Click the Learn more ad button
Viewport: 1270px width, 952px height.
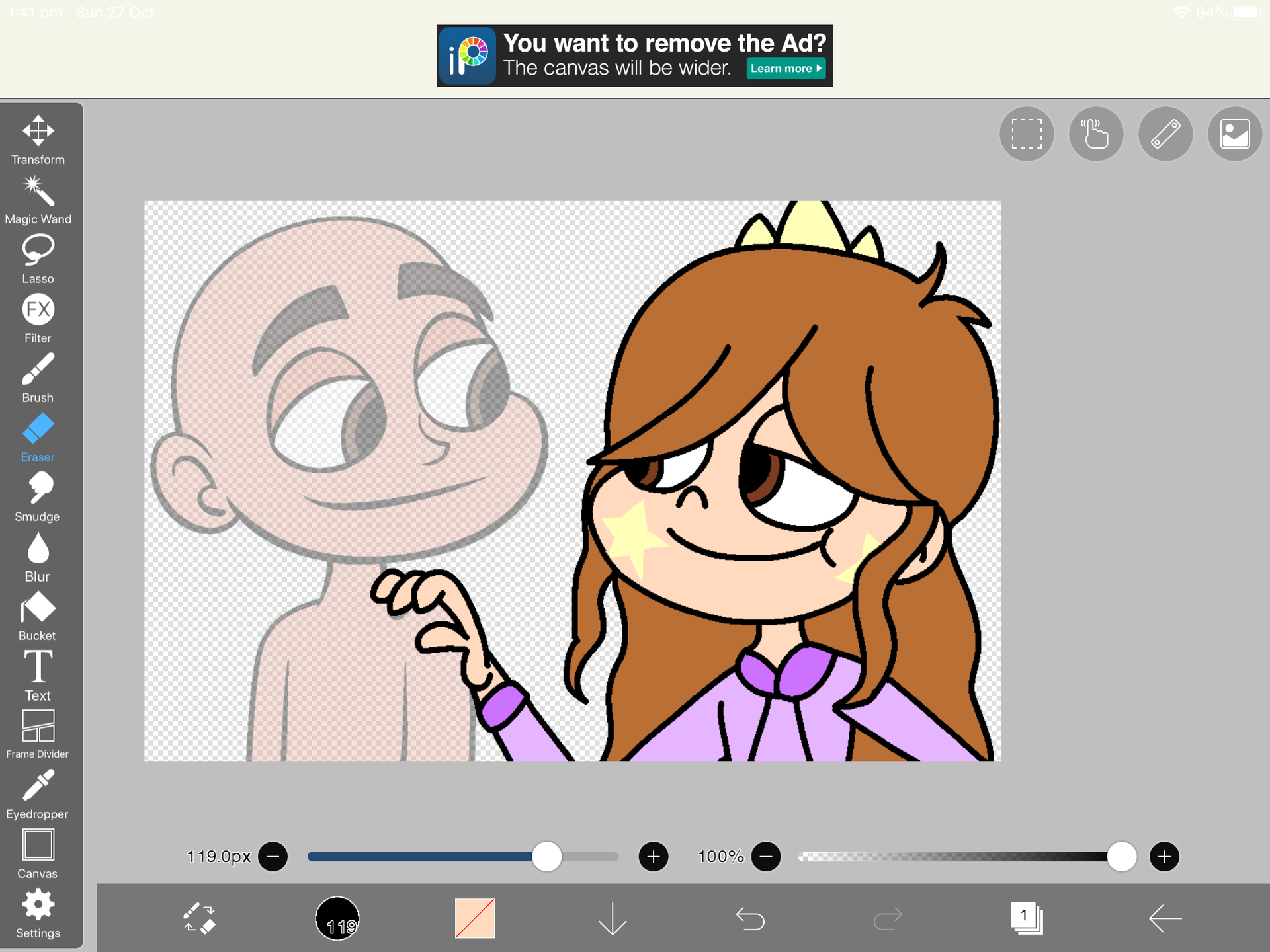[786, 69]
